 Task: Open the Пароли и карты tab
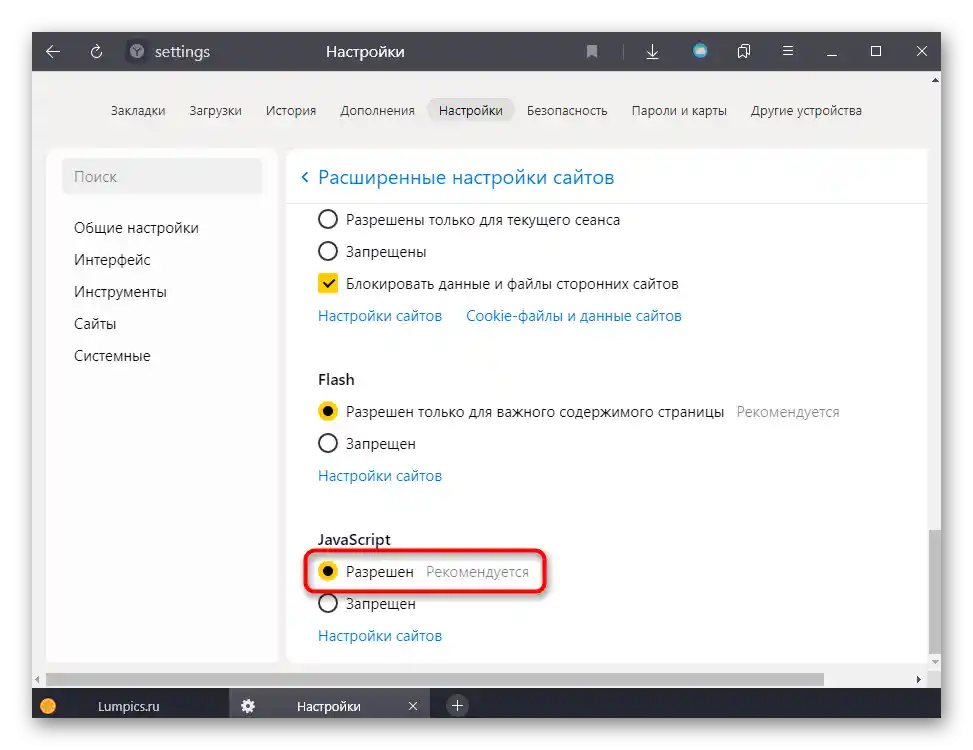[x=679, y=110]
